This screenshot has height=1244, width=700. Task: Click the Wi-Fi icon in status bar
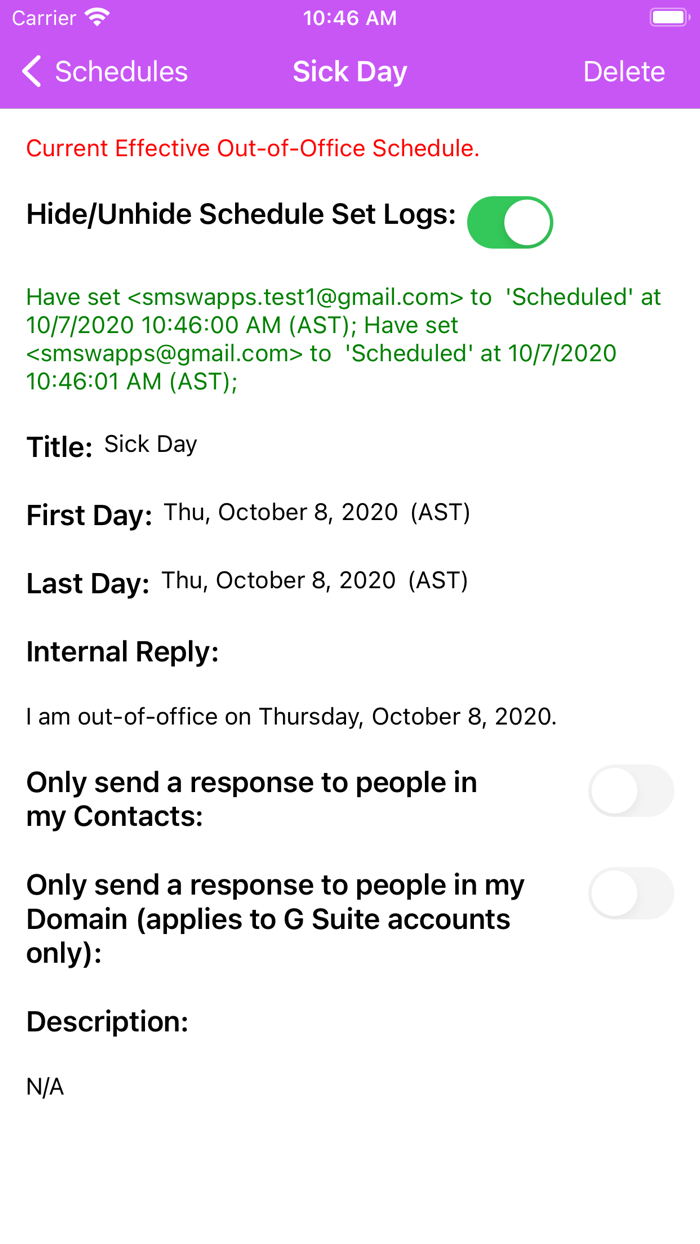point(95,17)
